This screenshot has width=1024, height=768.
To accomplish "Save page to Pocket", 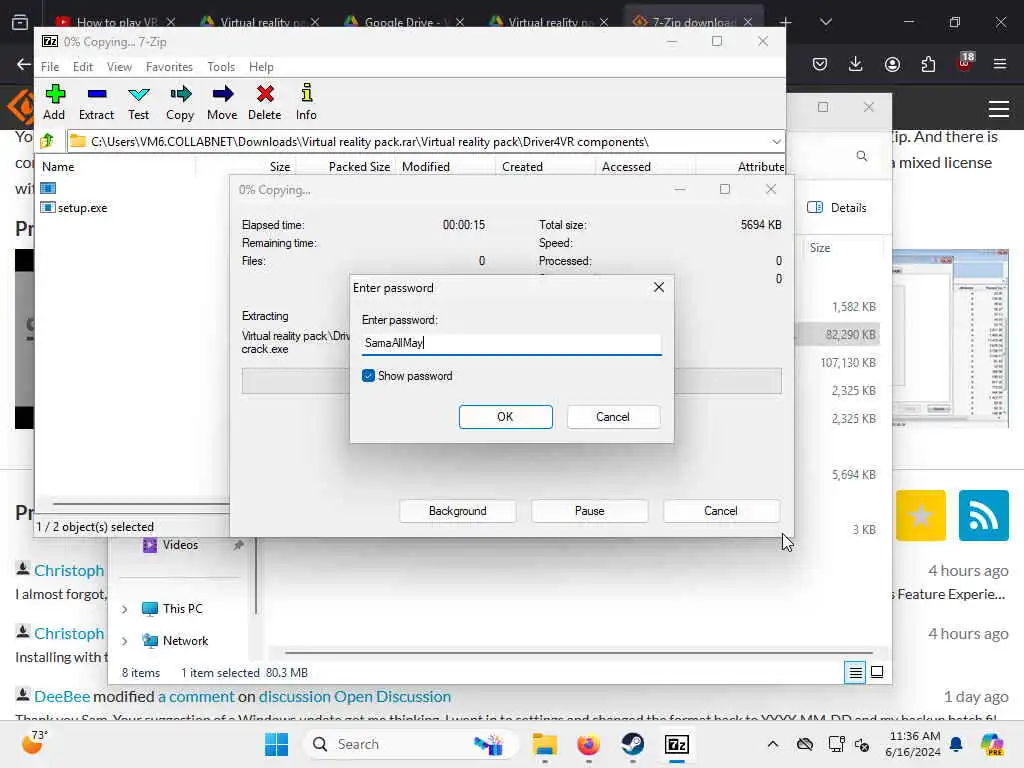I will click(x=820, y=64).
